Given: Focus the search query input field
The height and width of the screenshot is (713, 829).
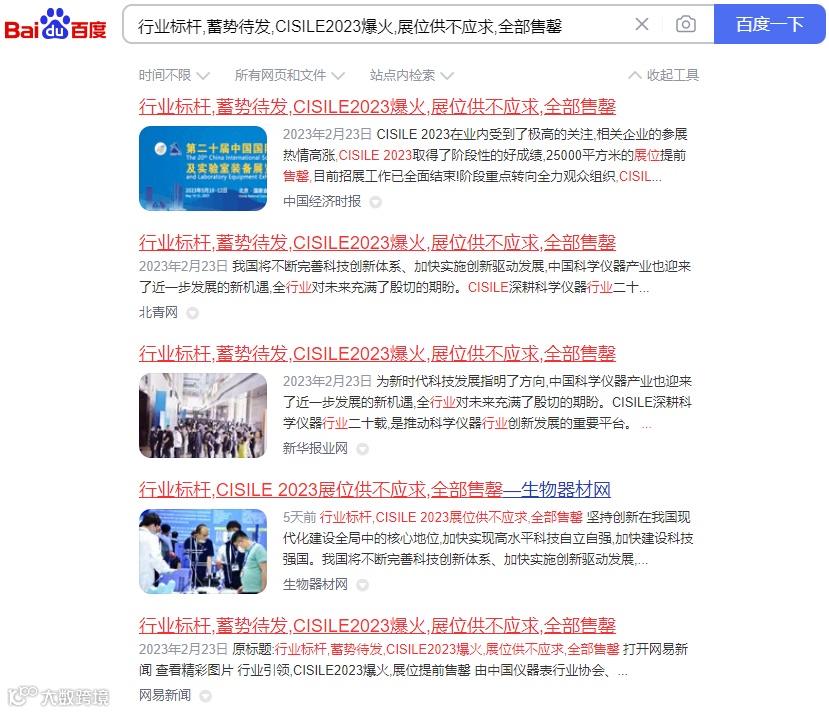Looking at the screenshot, I should (x=381, y=25).
